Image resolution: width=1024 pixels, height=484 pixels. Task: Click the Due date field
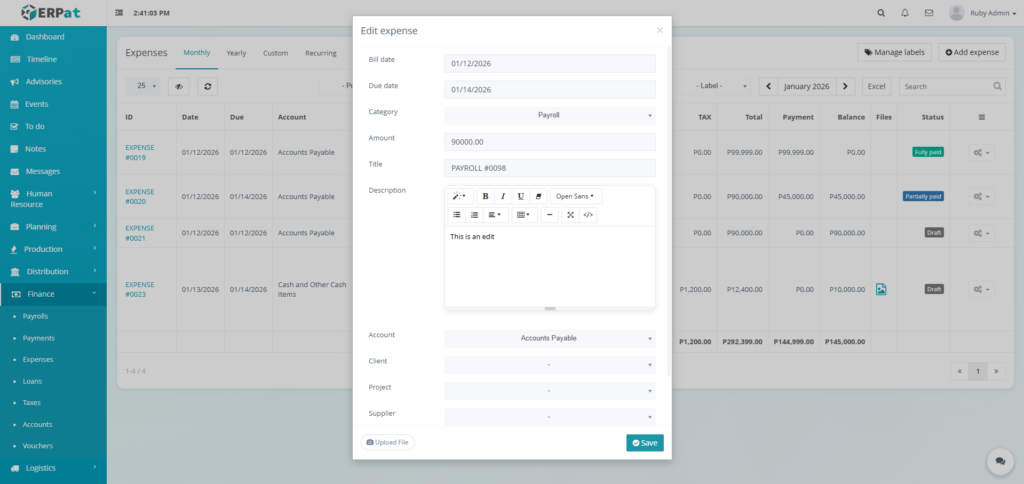click(550, 89)
